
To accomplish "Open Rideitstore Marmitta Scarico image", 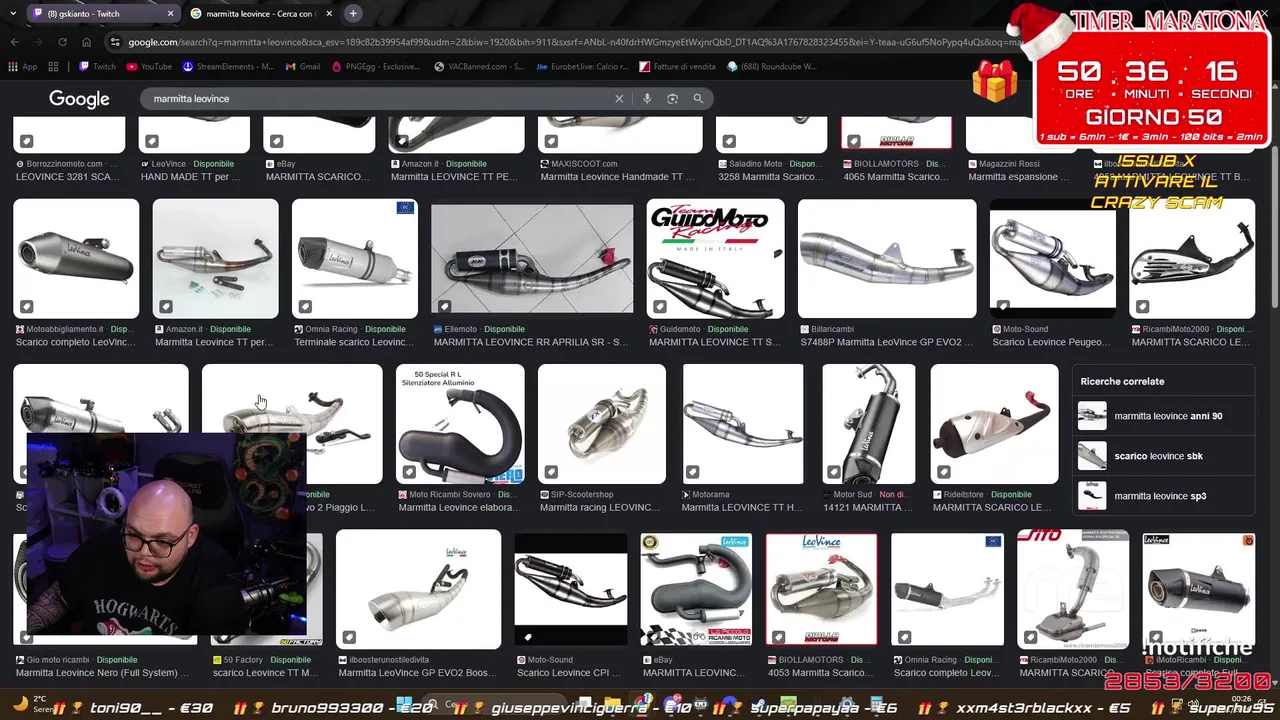I will (994, 424).
